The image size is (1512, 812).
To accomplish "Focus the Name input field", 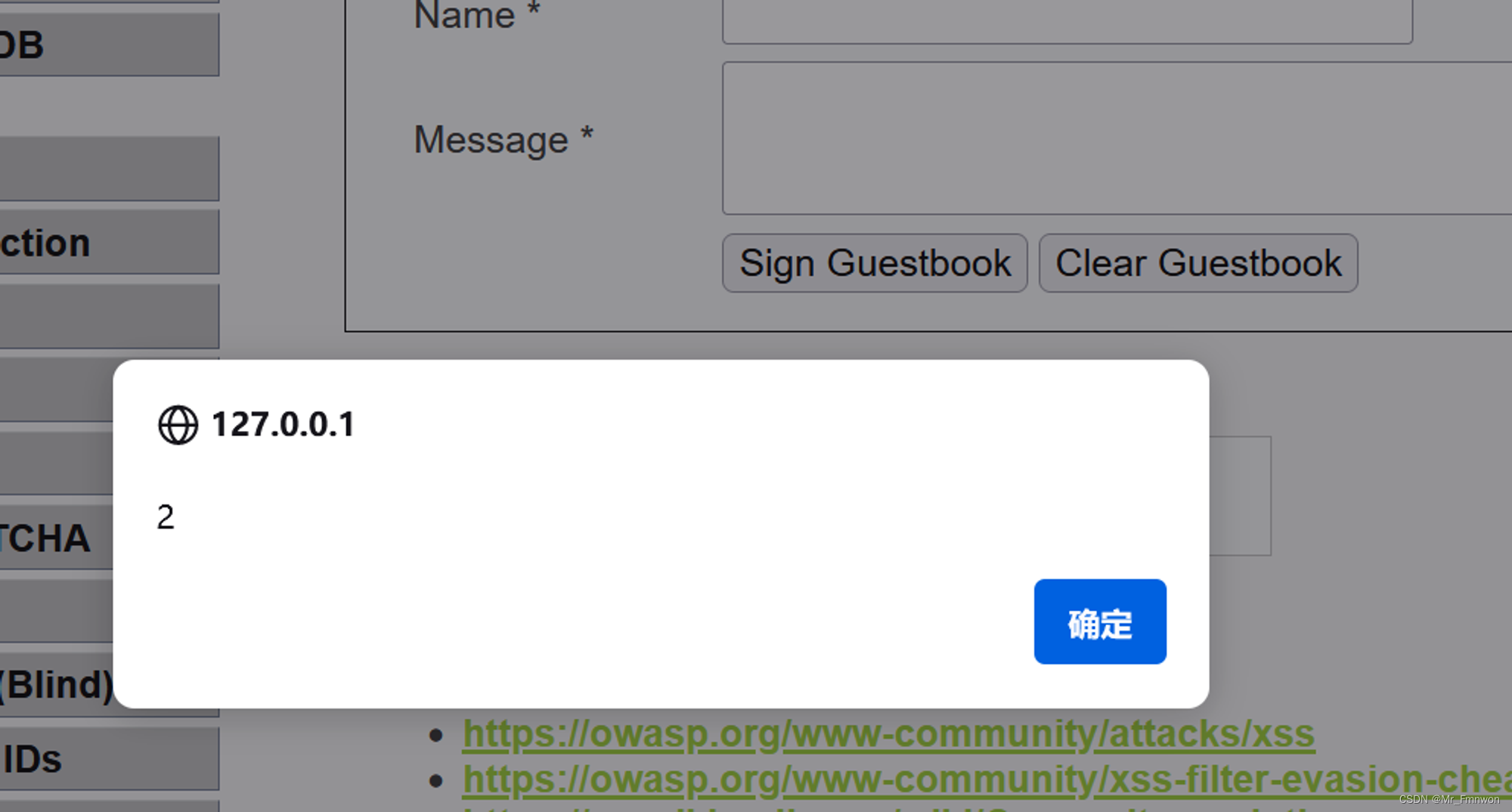I will (x=1067, y=21).
